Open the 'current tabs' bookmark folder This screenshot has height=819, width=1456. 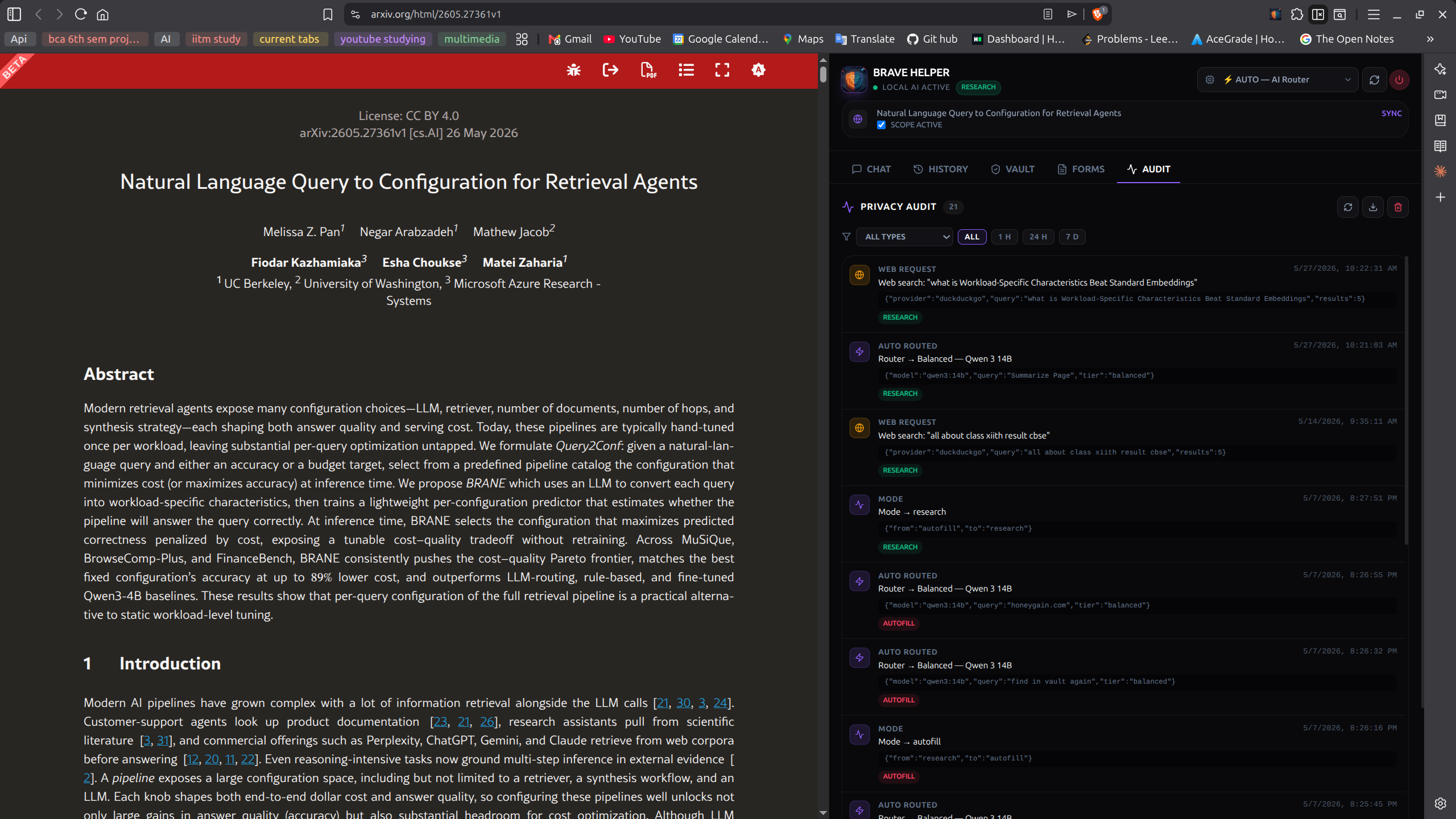[289, 39]
